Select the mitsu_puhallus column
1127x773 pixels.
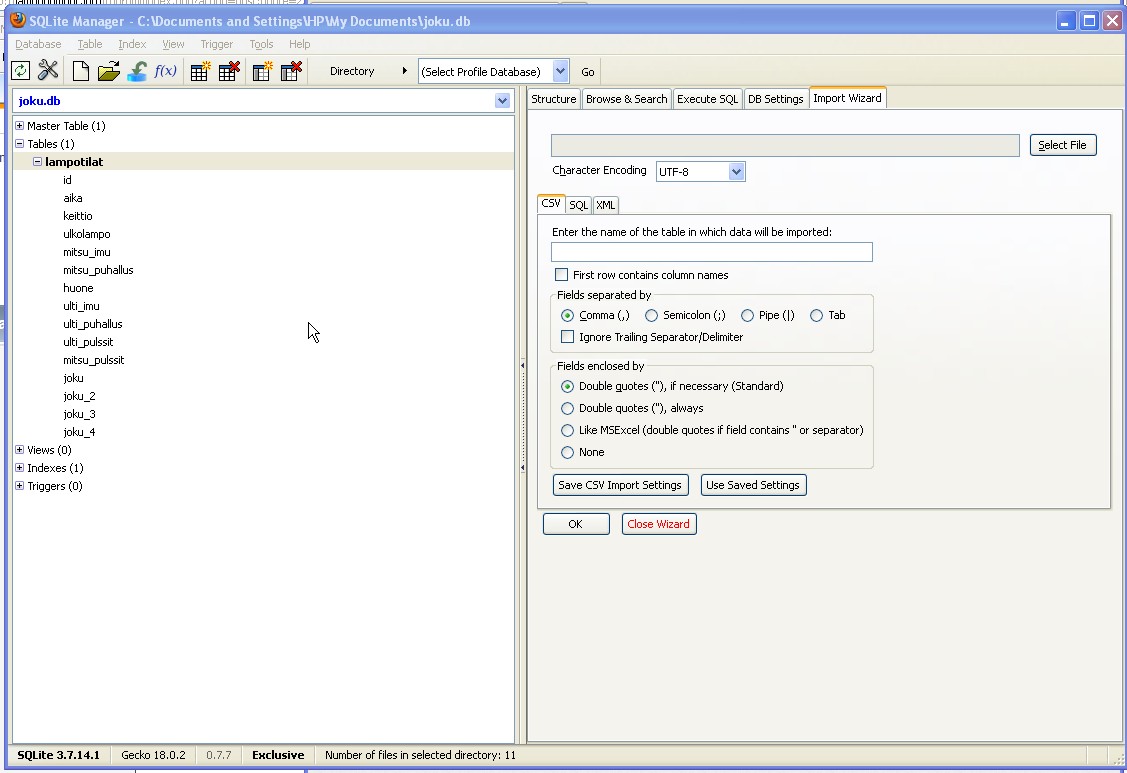[98, 270]
